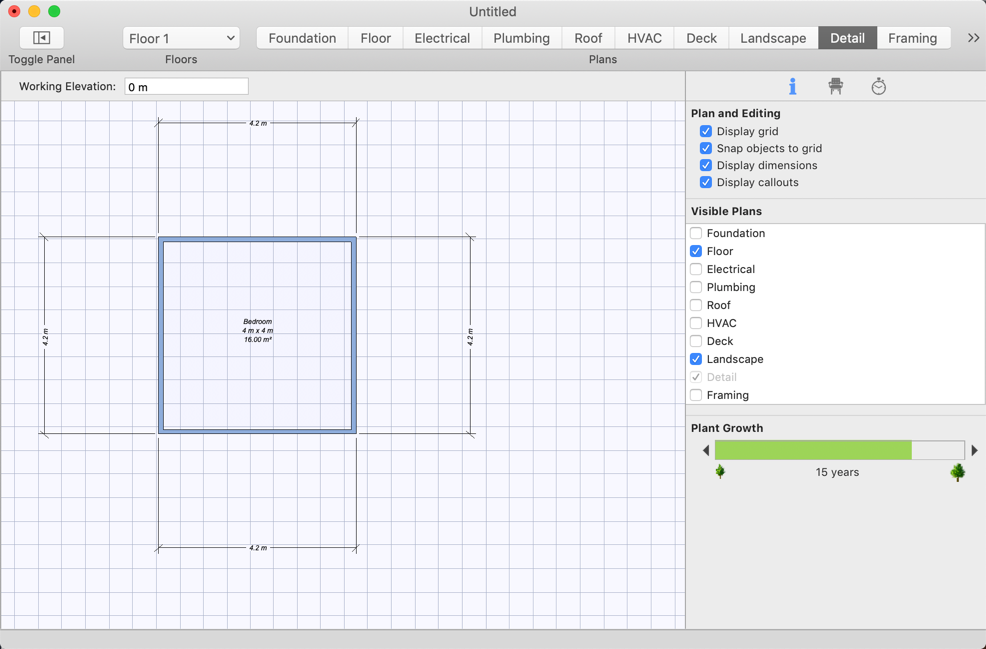Screen dimensions: 986x649
Task: Switch to the Electrical plan tab
Action: [442, 38]
